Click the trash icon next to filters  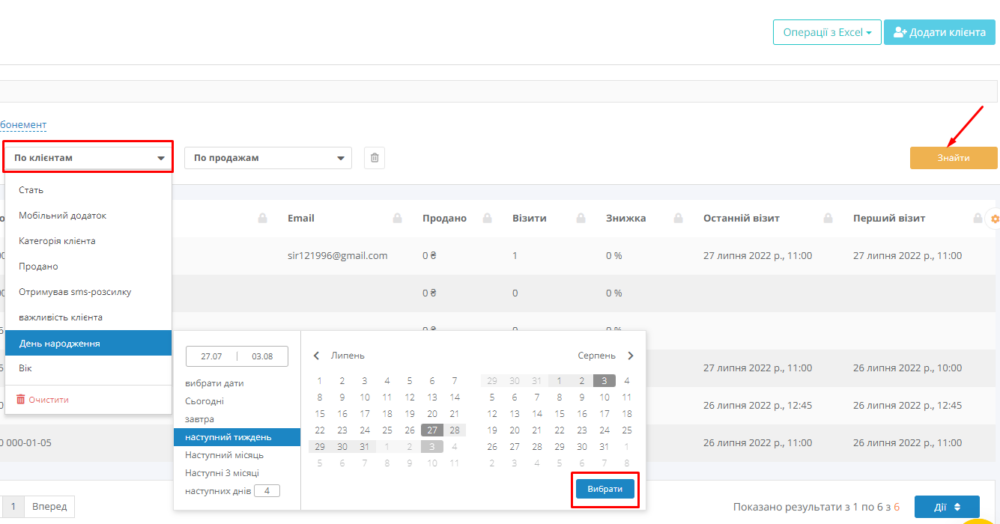point(374,158)
